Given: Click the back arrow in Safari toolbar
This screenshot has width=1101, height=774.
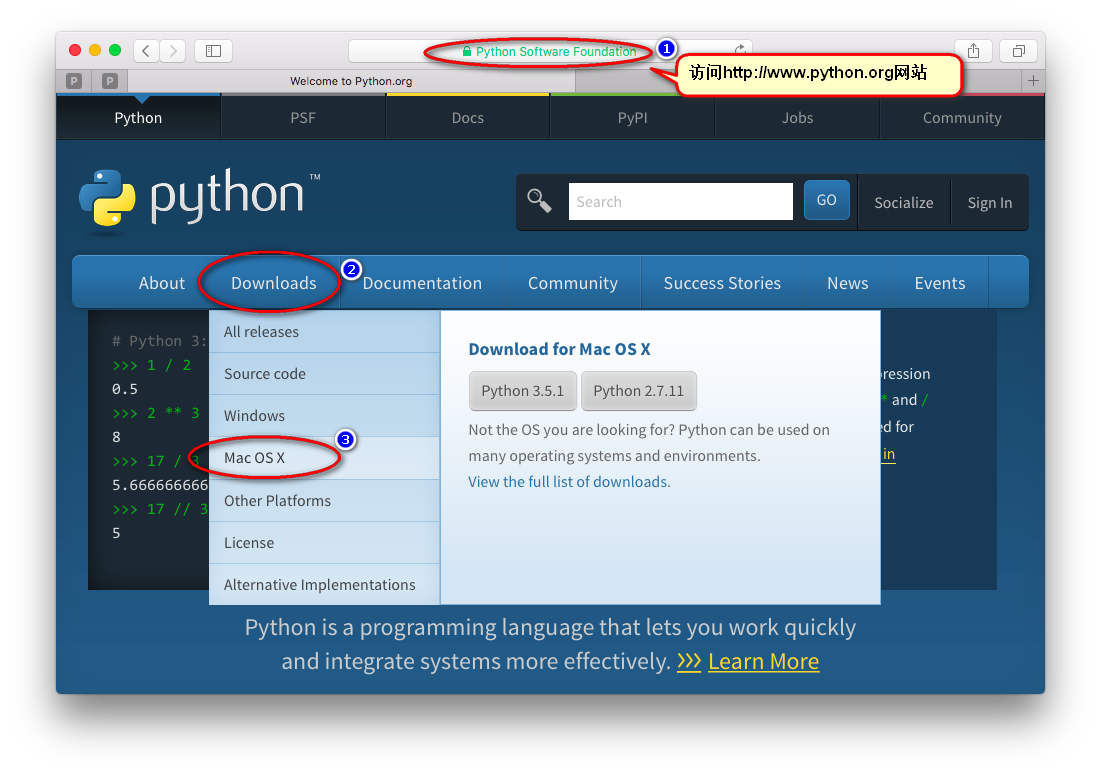Looking at the screenshot, I should pyautogui.click(x=145, y=50).
